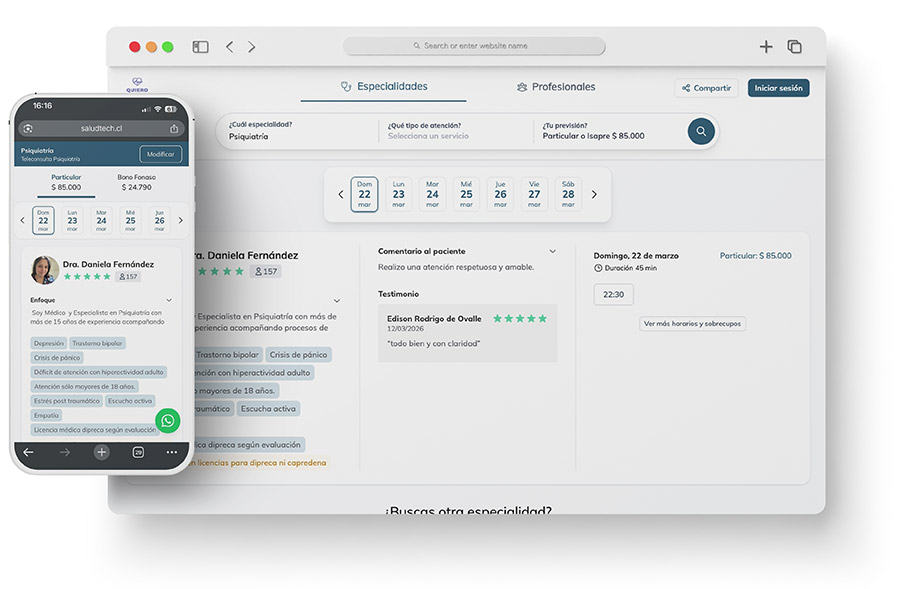Switch to the Profesionales tab

tap(556, 87)
